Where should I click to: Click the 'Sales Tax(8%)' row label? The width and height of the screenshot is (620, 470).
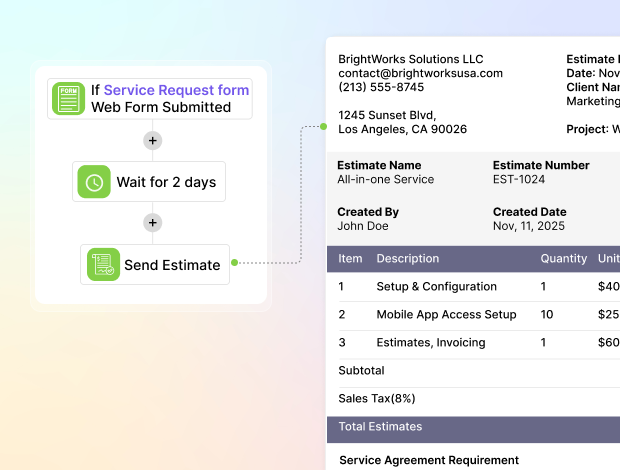click(x=377, y=398)
